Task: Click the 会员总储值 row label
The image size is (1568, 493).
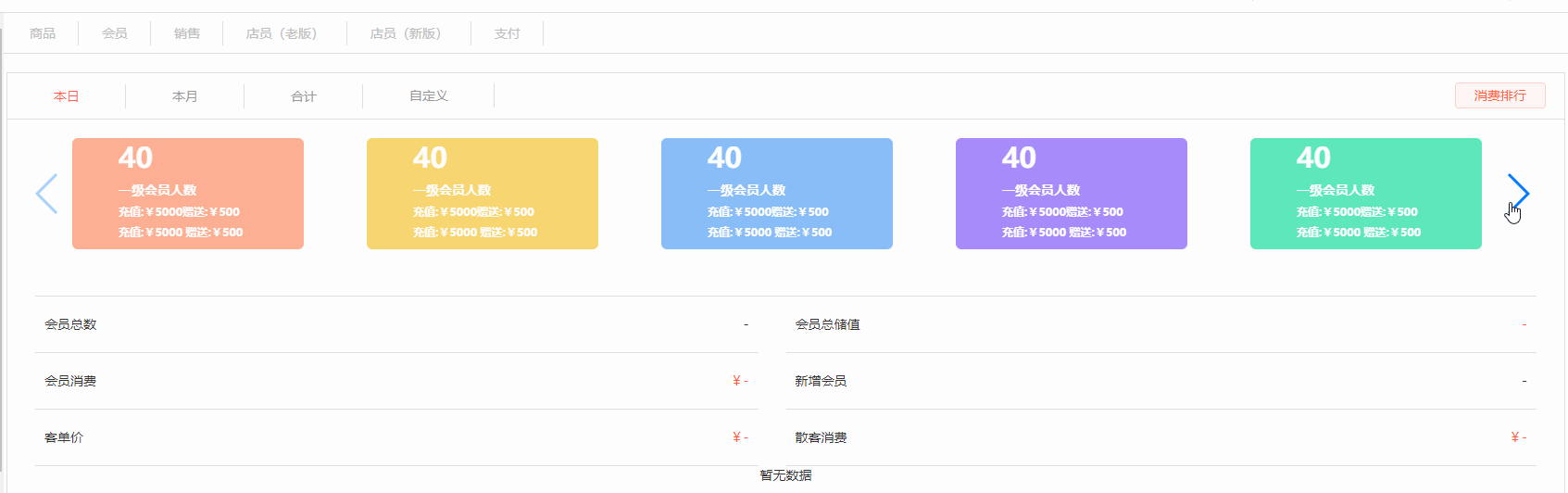Action: click(x=827, y=324)
